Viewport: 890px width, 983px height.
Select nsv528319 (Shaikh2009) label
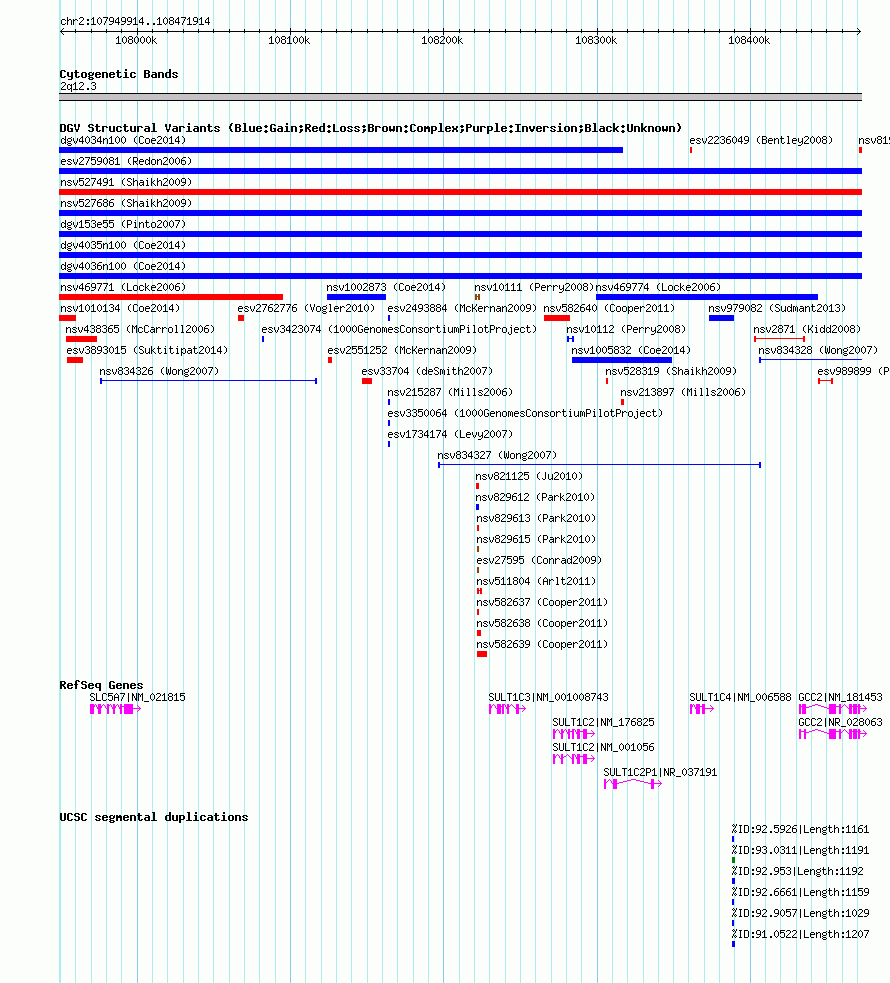pyautogui.click(x=671, y=371)
